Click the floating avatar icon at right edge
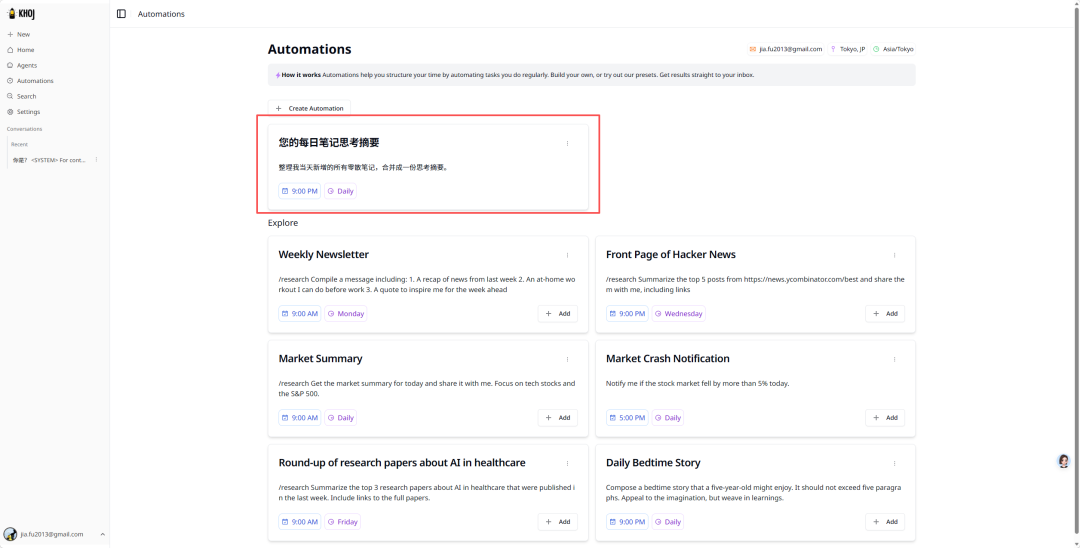This screenshot has width=1080, height=548. click(x=1063, y=461)
